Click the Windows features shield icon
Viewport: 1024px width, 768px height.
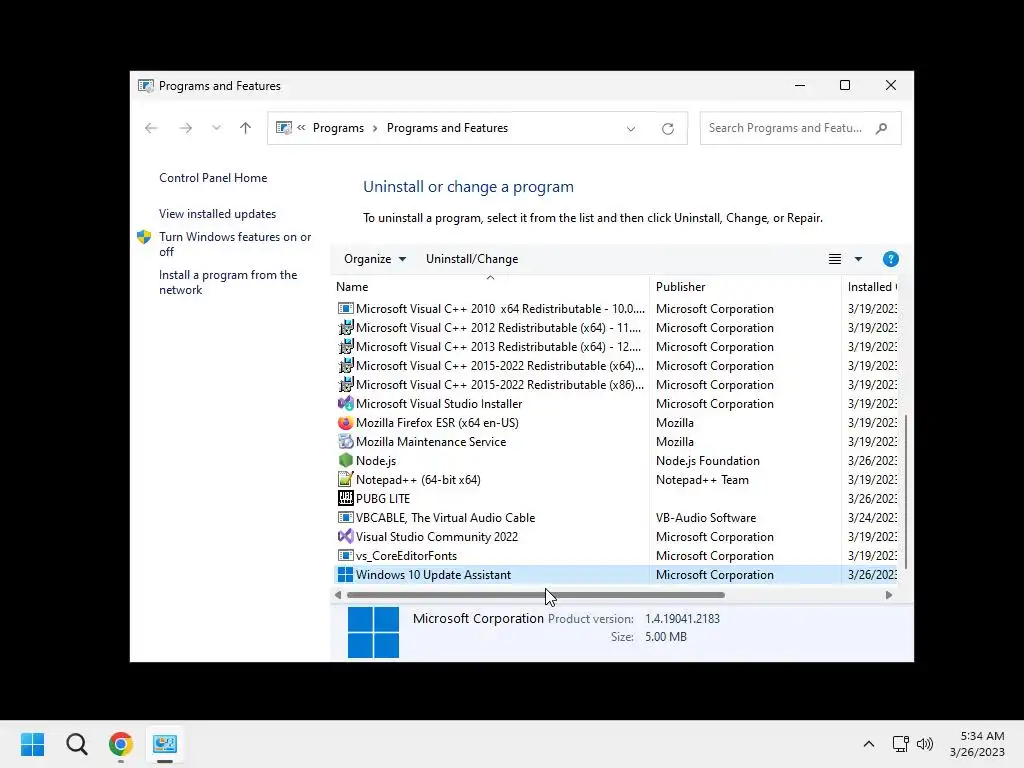click(x=144, y=237)
